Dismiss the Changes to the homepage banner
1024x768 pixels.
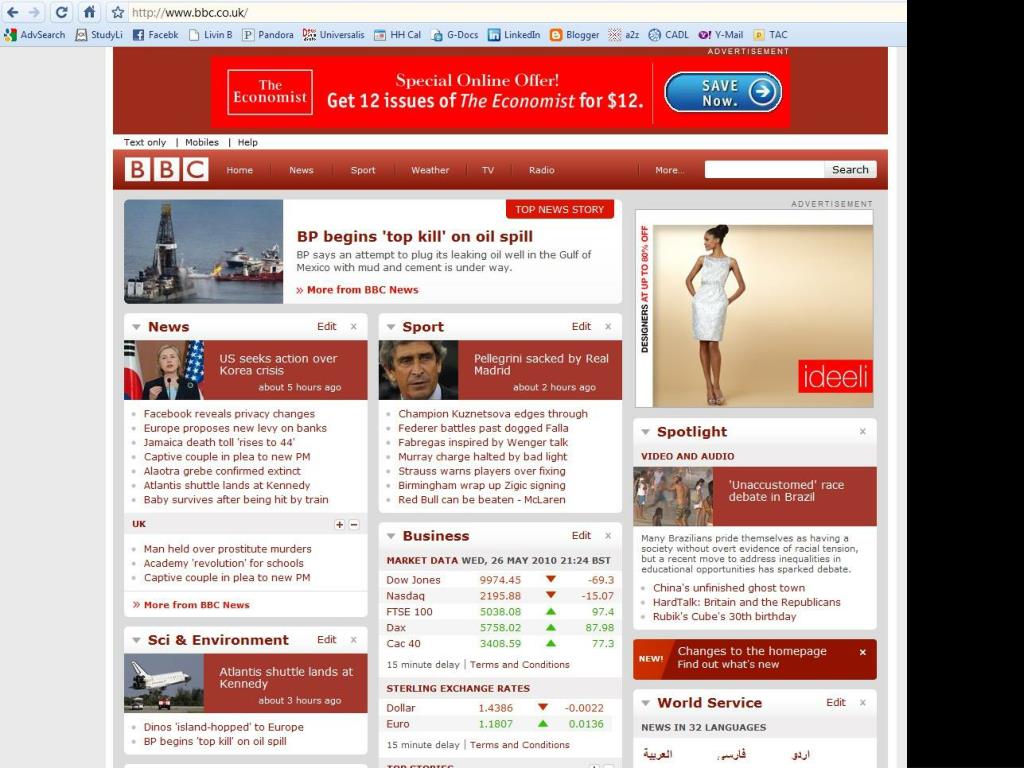863,652
